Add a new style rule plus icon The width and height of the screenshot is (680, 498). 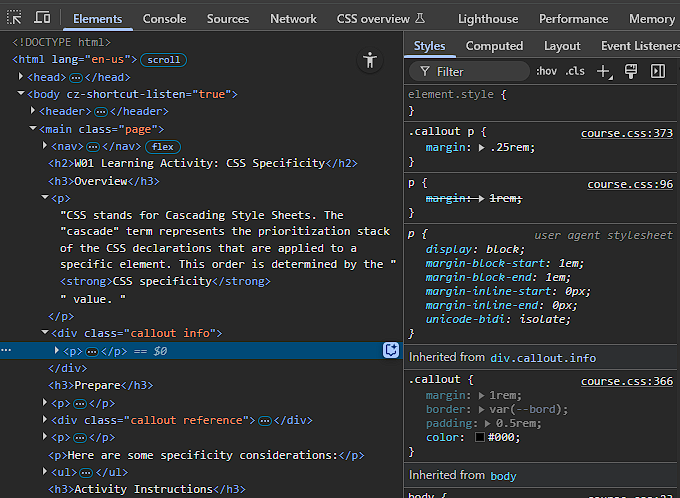coord(605,72)
